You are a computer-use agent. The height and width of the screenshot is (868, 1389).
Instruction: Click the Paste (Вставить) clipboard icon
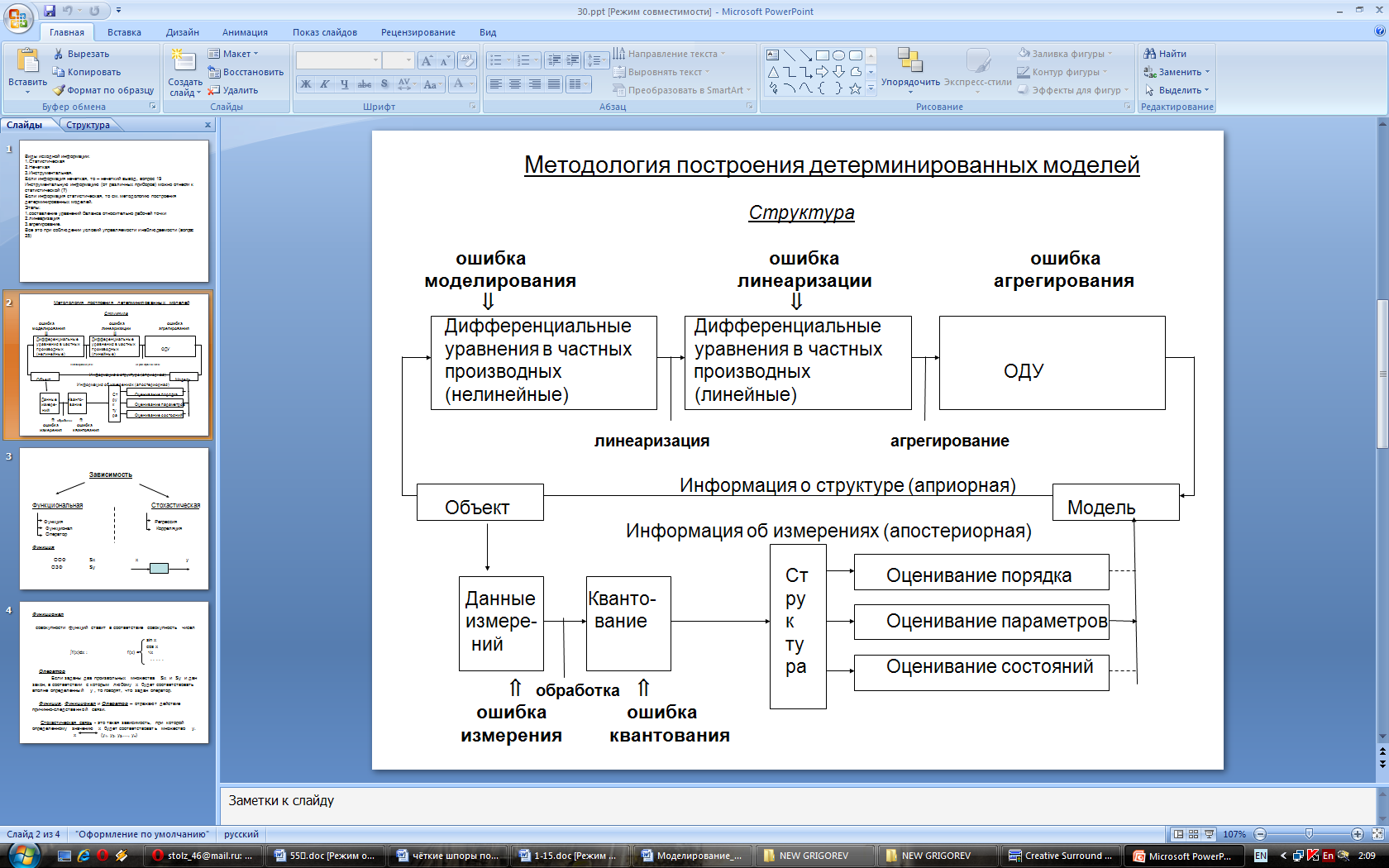pyautogui.click(x=27, y=61)
